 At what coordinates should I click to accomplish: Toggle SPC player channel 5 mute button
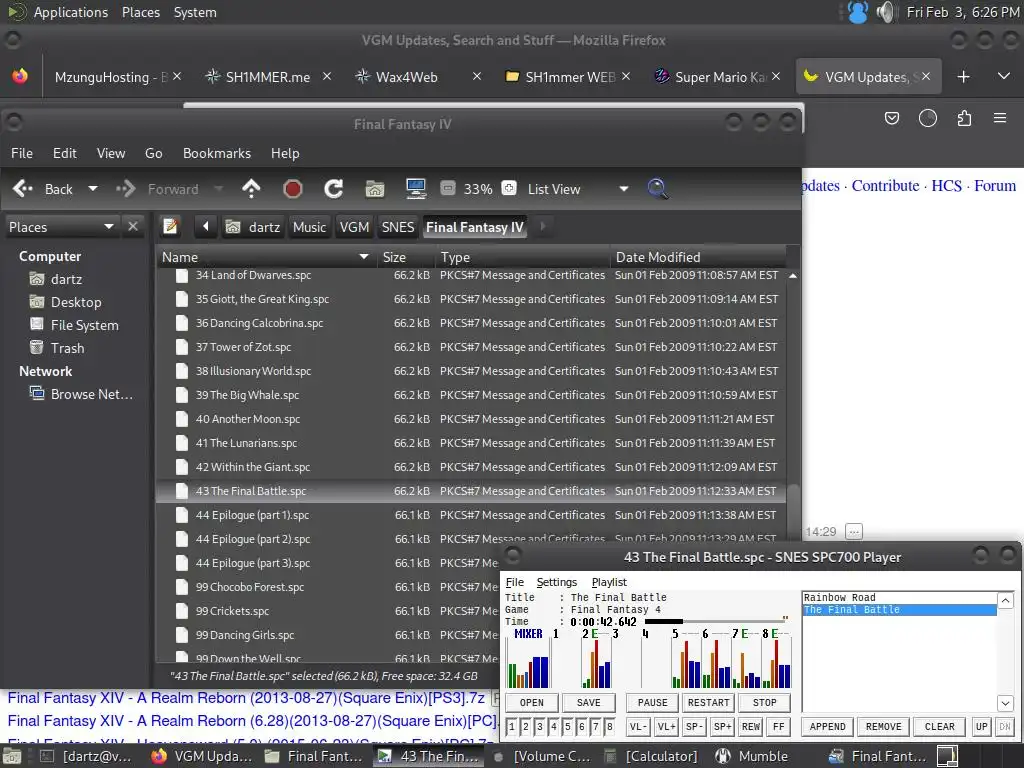click(x=568, y=726)
